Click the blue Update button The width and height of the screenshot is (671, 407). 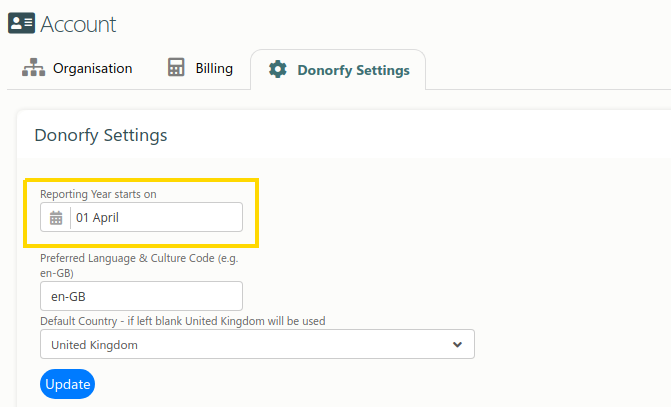pyautogui.click(x=68, y=384)
